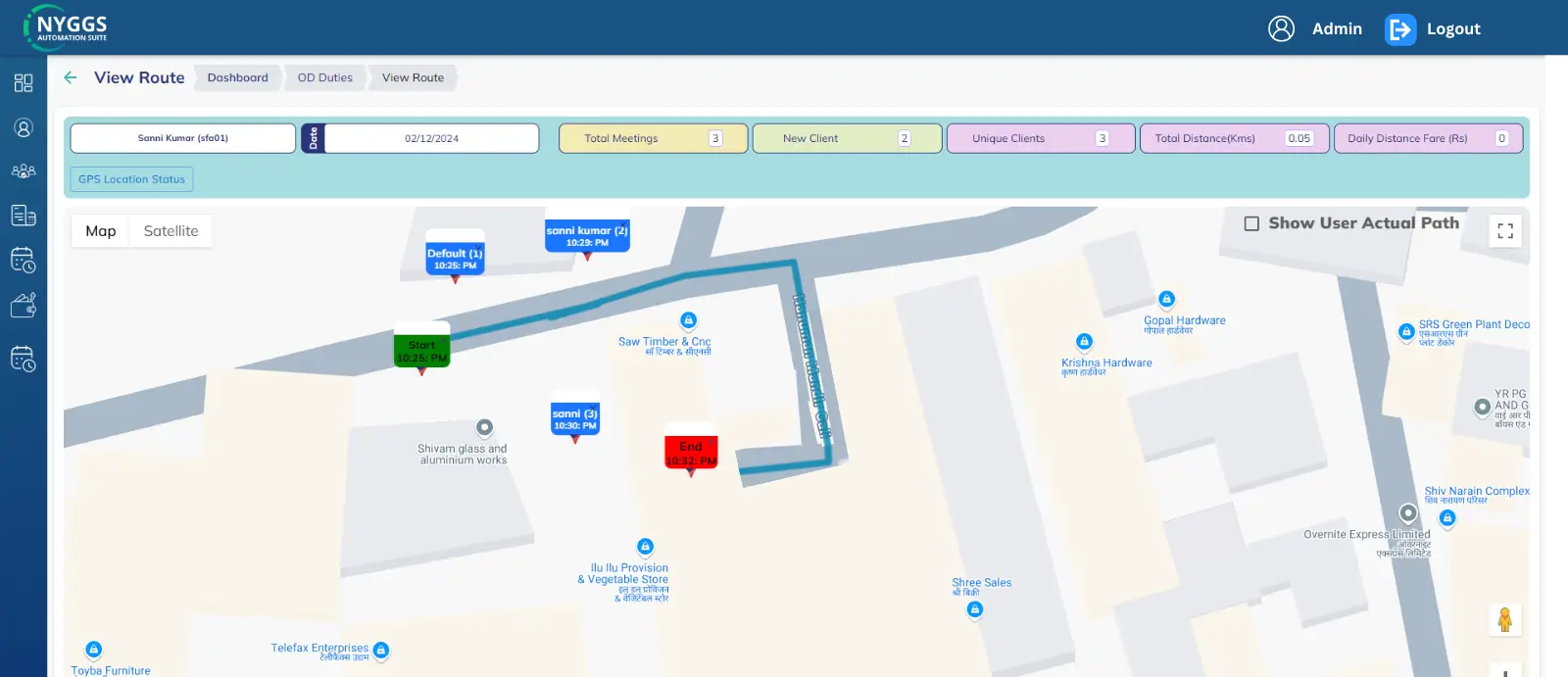Viewport: 1568px width, 677px height.
Task: Click the Gopal Hardware map pin
Action: pyautogui.click(x=1166, y=299)
